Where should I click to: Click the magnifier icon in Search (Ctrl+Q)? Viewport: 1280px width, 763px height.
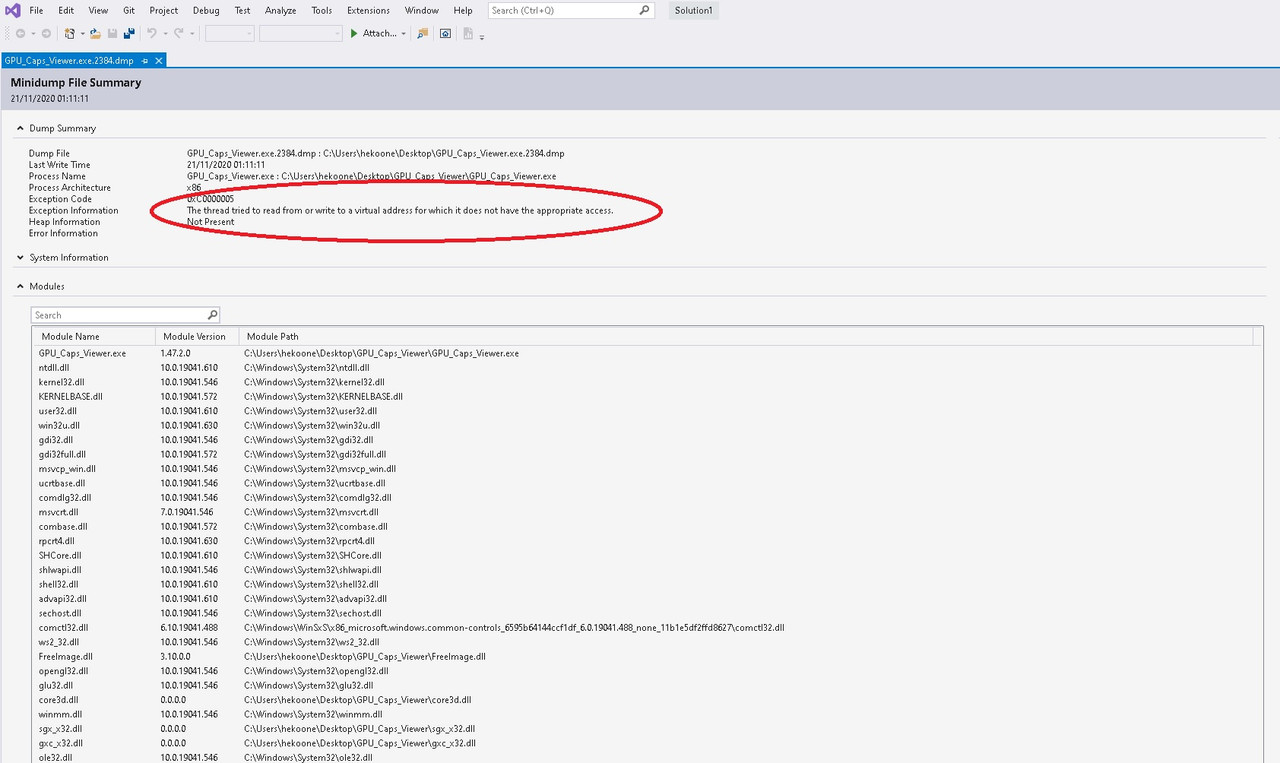(x=645, y=10)
